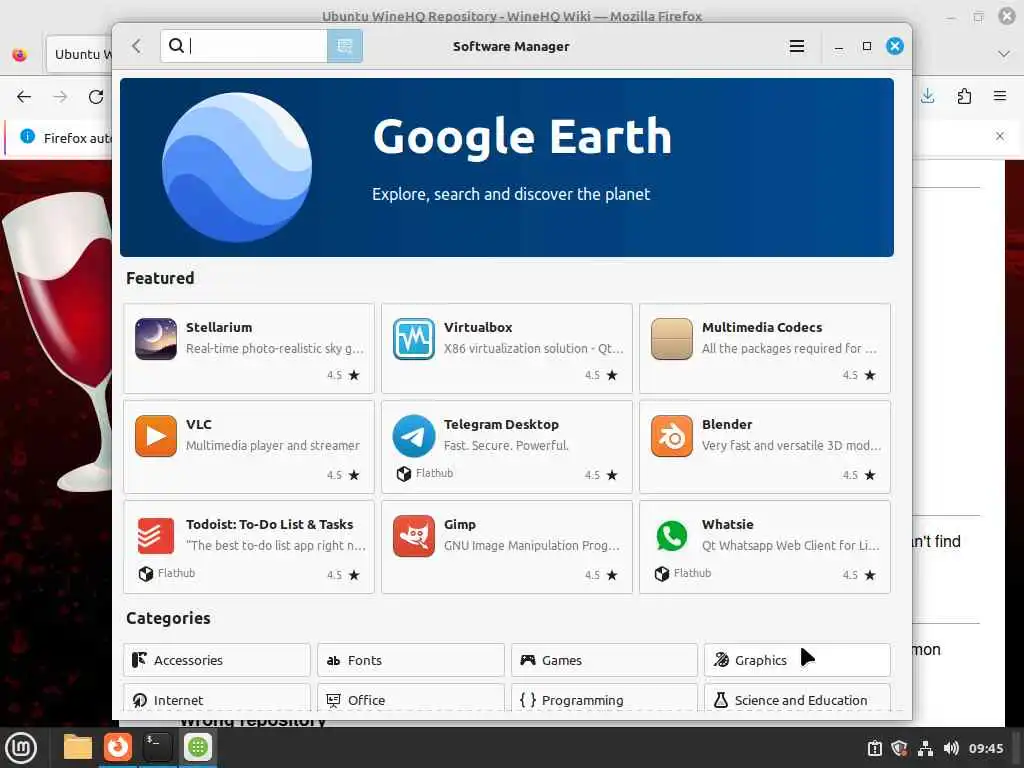Open the volume tray icon
Image resolution: width=1024 pixels, height=768 pixels.
tap(951, 748)
